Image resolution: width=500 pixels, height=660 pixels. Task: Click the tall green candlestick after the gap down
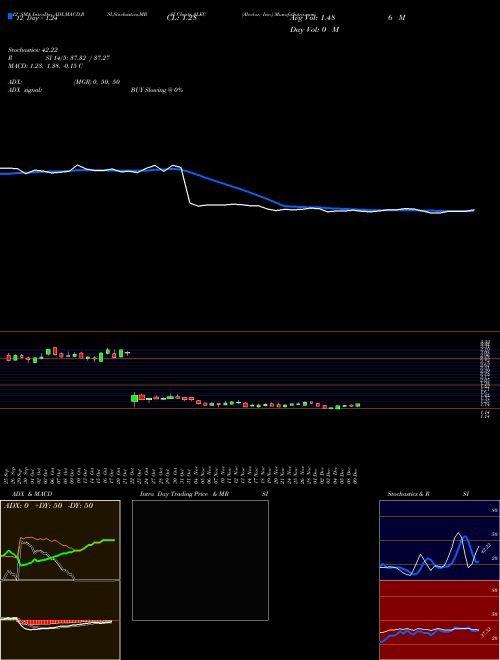[134, 399]
